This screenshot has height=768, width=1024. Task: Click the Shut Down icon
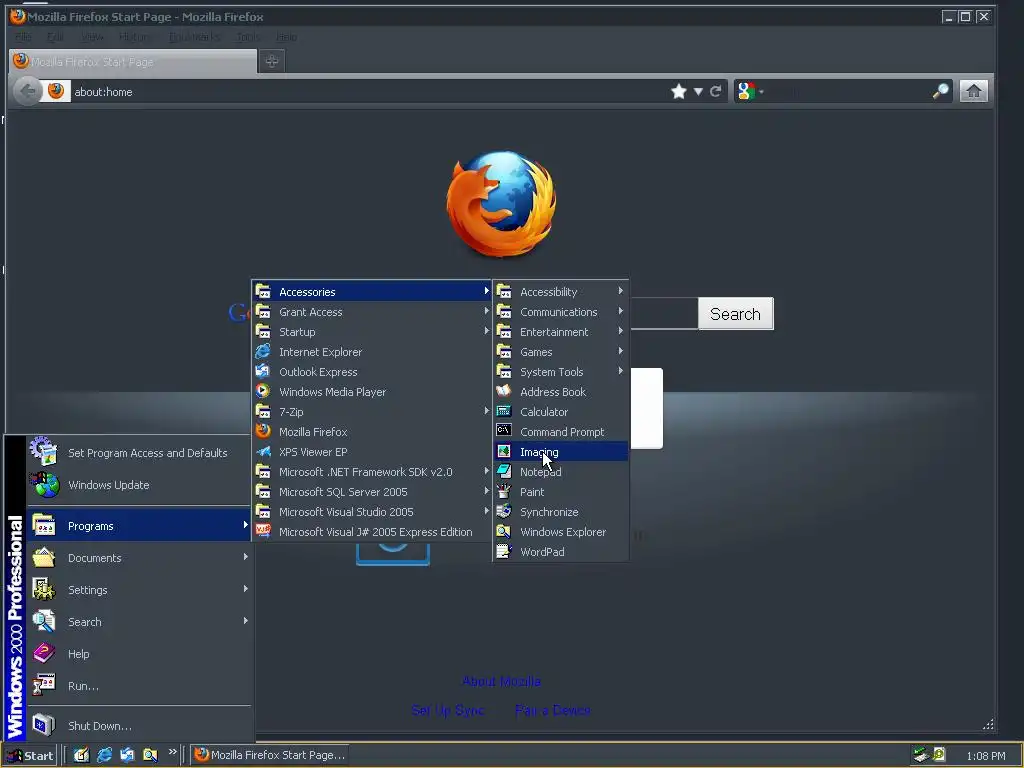pos(44,725)
